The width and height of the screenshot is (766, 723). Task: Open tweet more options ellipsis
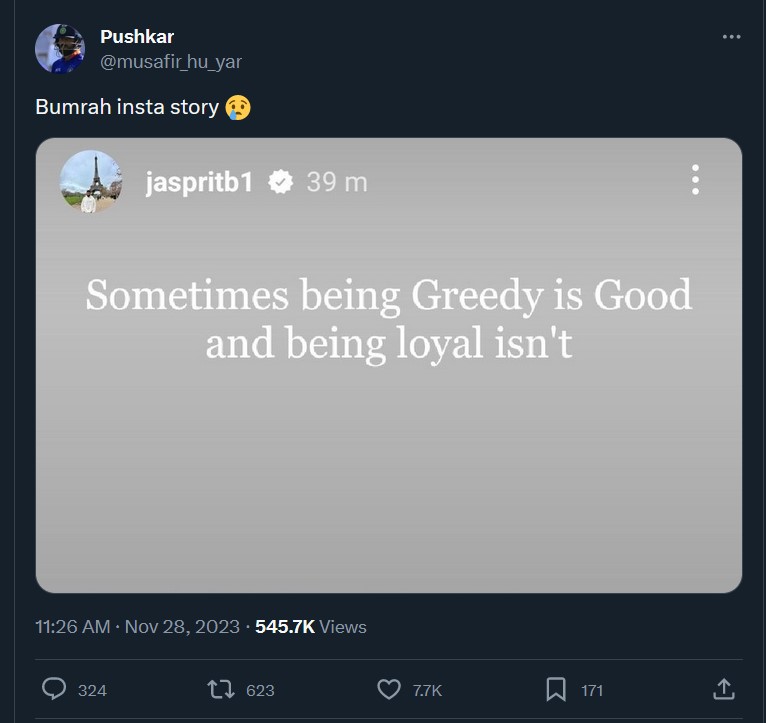tap(731, 37)
